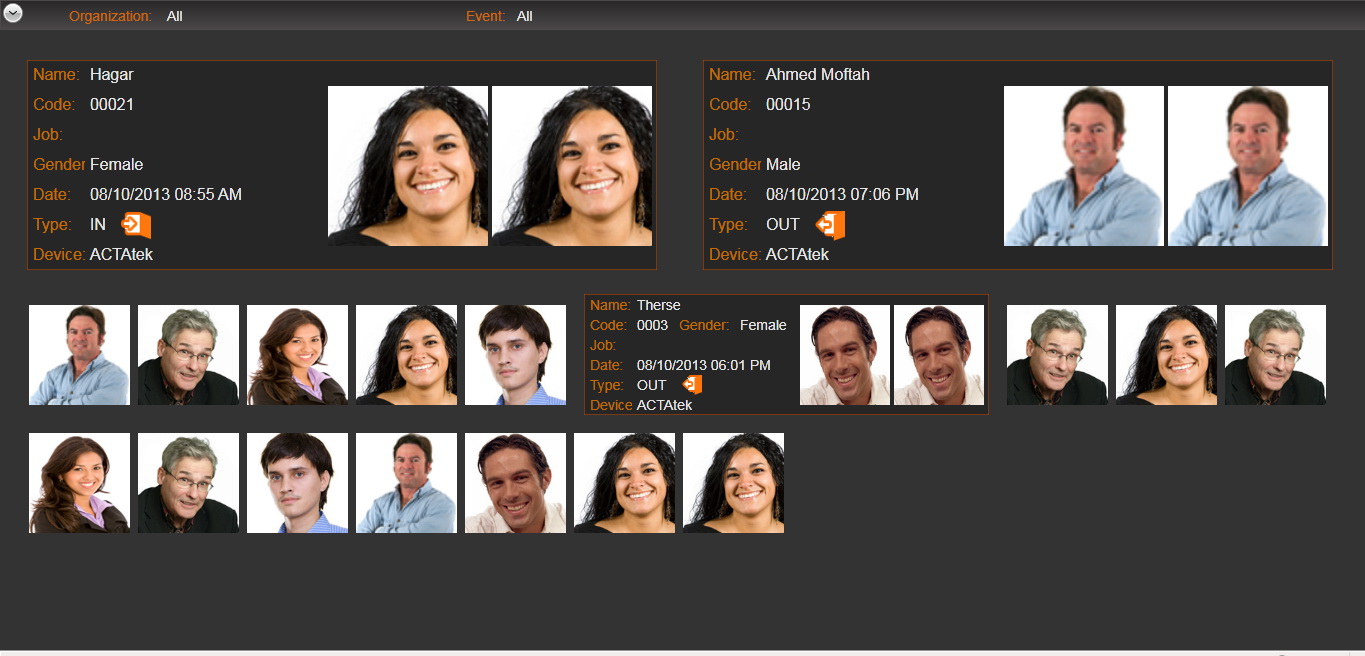The width and height of the screenshot is (1365, 656).
Task: Select the young dark-haired man thumbnail beside Therse's card
Action: 515,355
